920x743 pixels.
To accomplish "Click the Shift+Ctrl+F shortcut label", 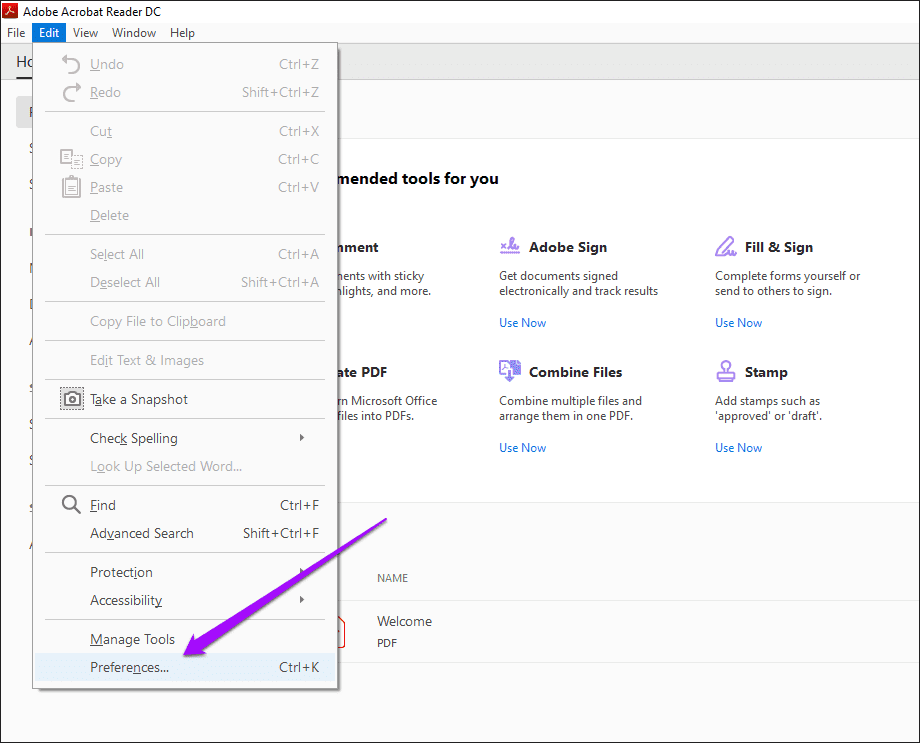I will [280, 533].
